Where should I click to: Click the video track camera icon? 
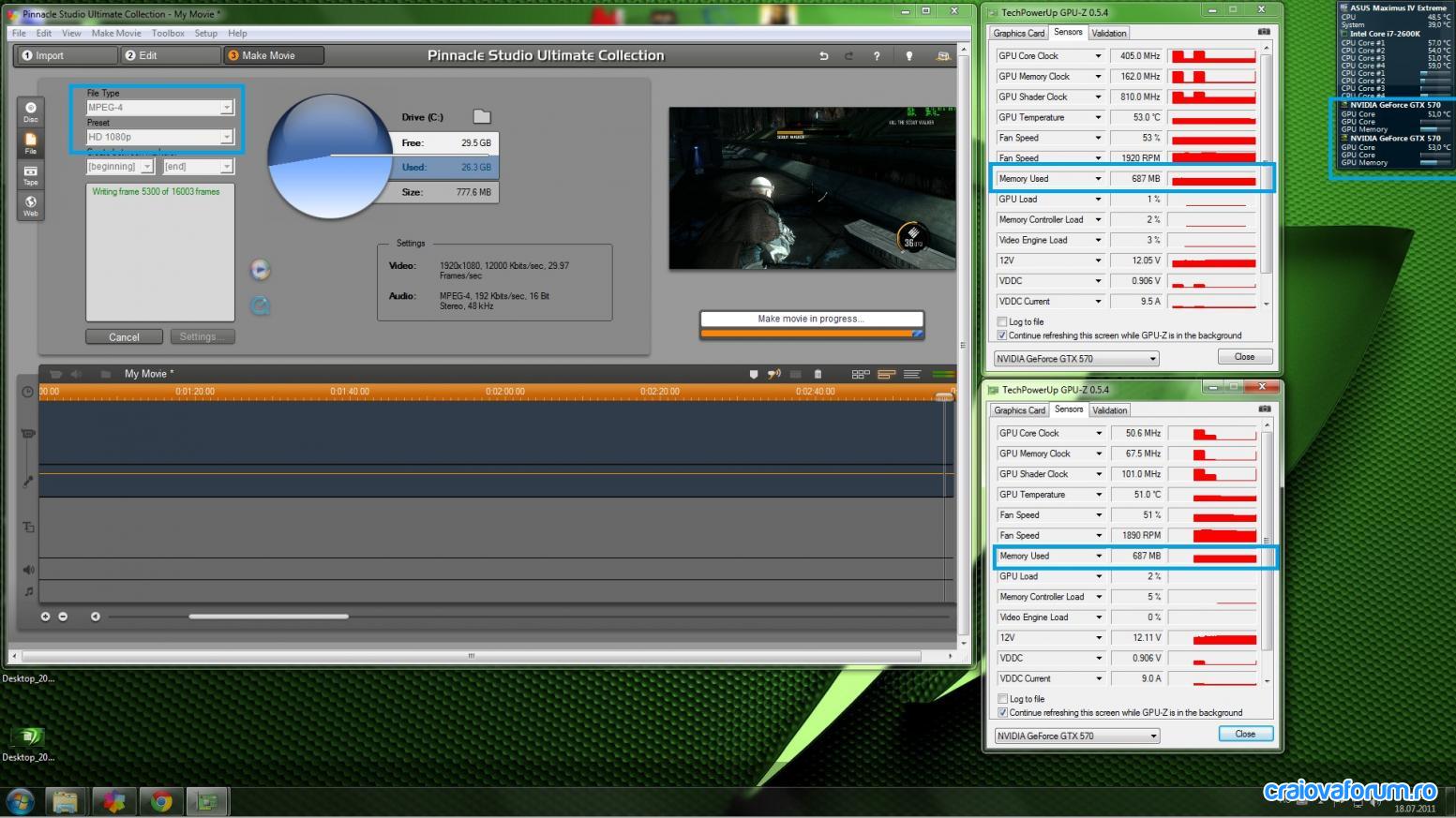tap(28, 434)
